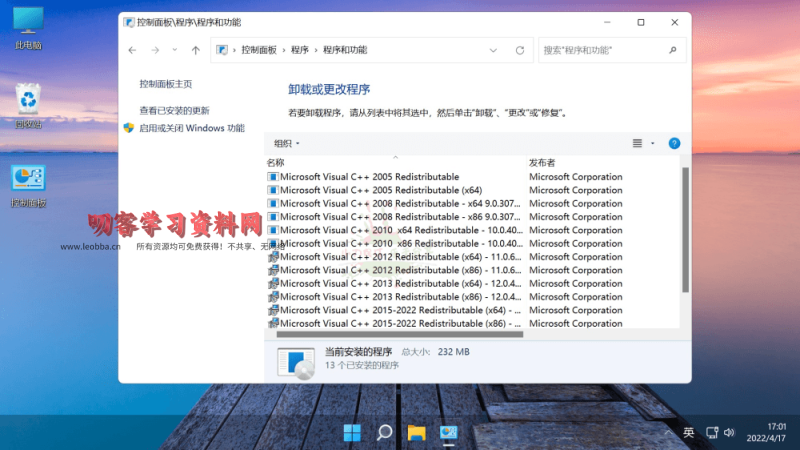The height and width of the screenshot is (450, 800).
Task: Open network status tray icon
Action: tap(712, 433)
